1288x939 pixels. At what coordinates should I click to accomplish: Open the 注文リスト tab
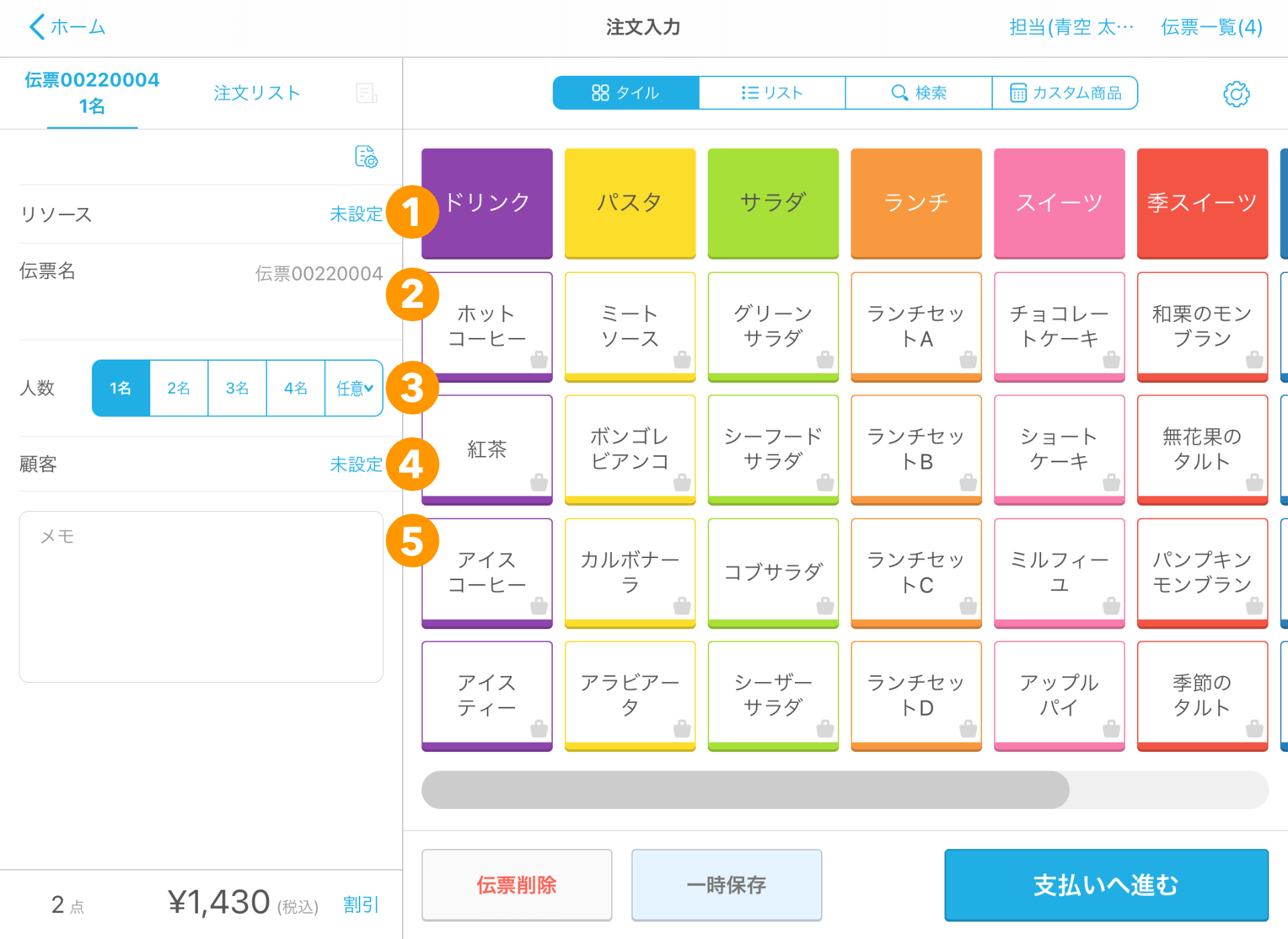point(257,93)
